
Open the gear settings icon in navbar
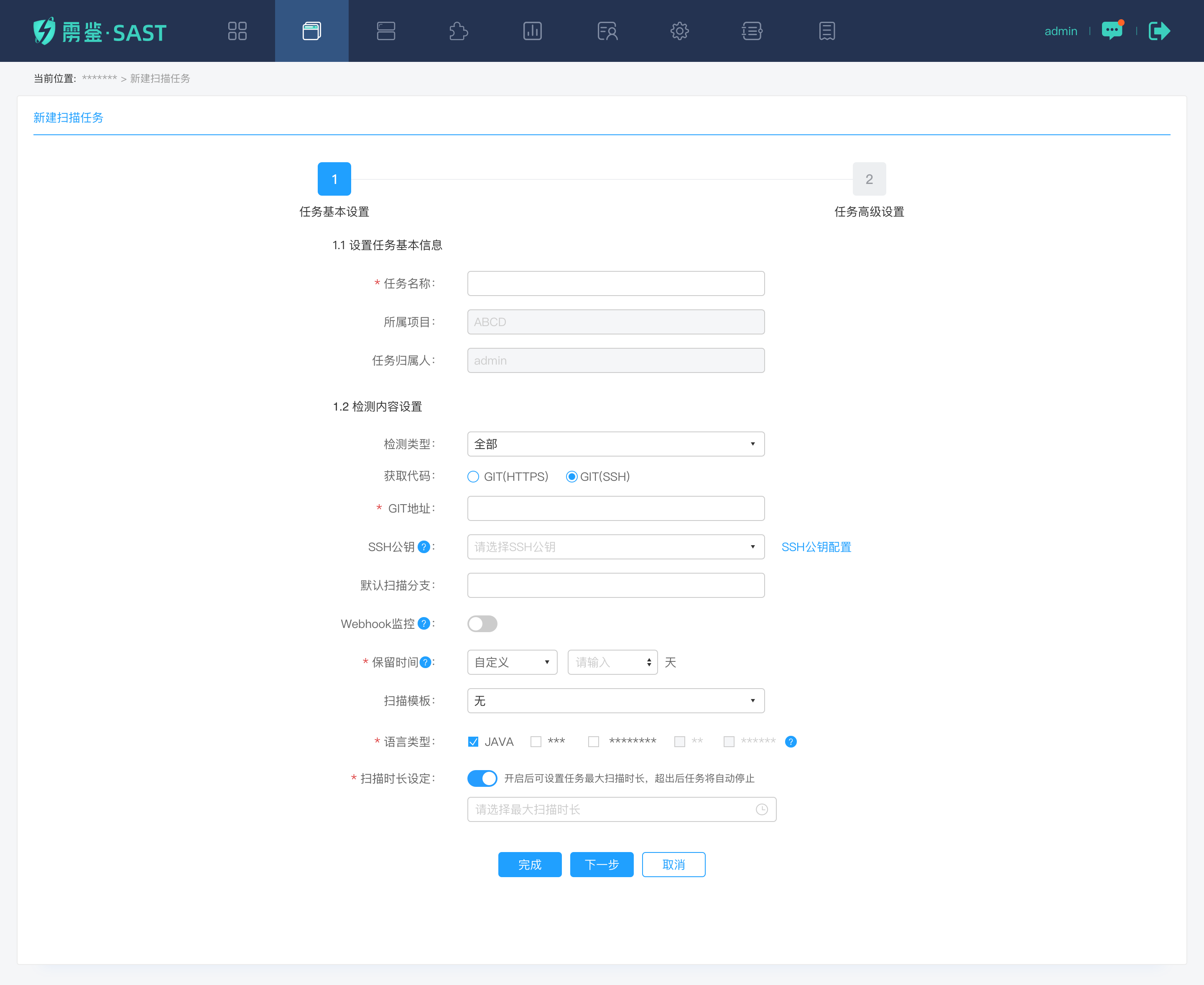click(679, 31)
